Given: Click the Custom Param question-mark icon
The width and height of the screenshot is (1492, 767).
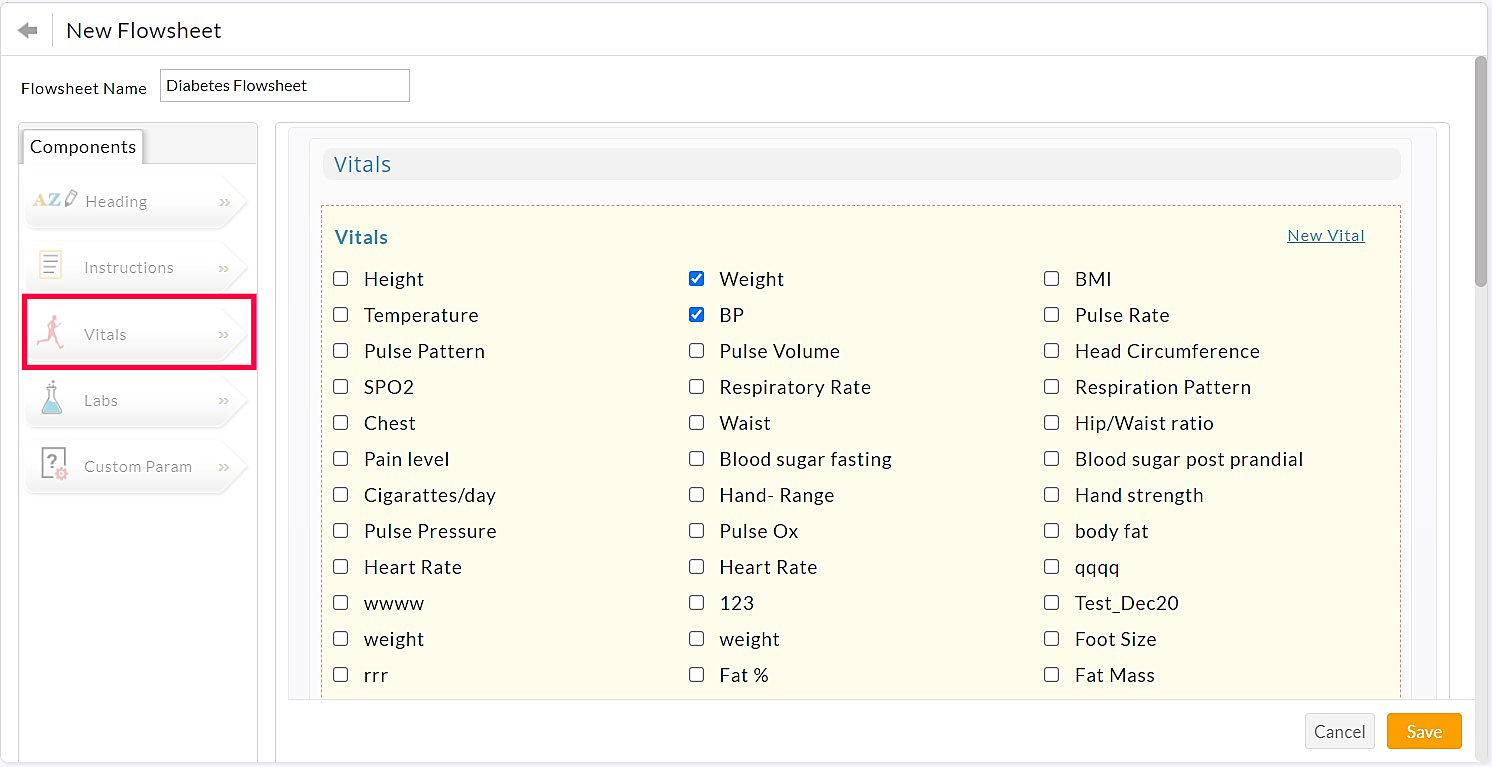Looking at the screenshot, I should pos(53,465).
